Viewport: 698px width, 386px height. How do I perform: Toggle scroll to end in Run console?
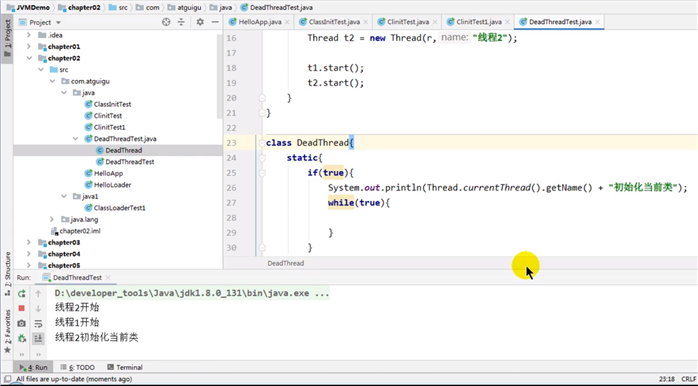[x=38, y=338]
